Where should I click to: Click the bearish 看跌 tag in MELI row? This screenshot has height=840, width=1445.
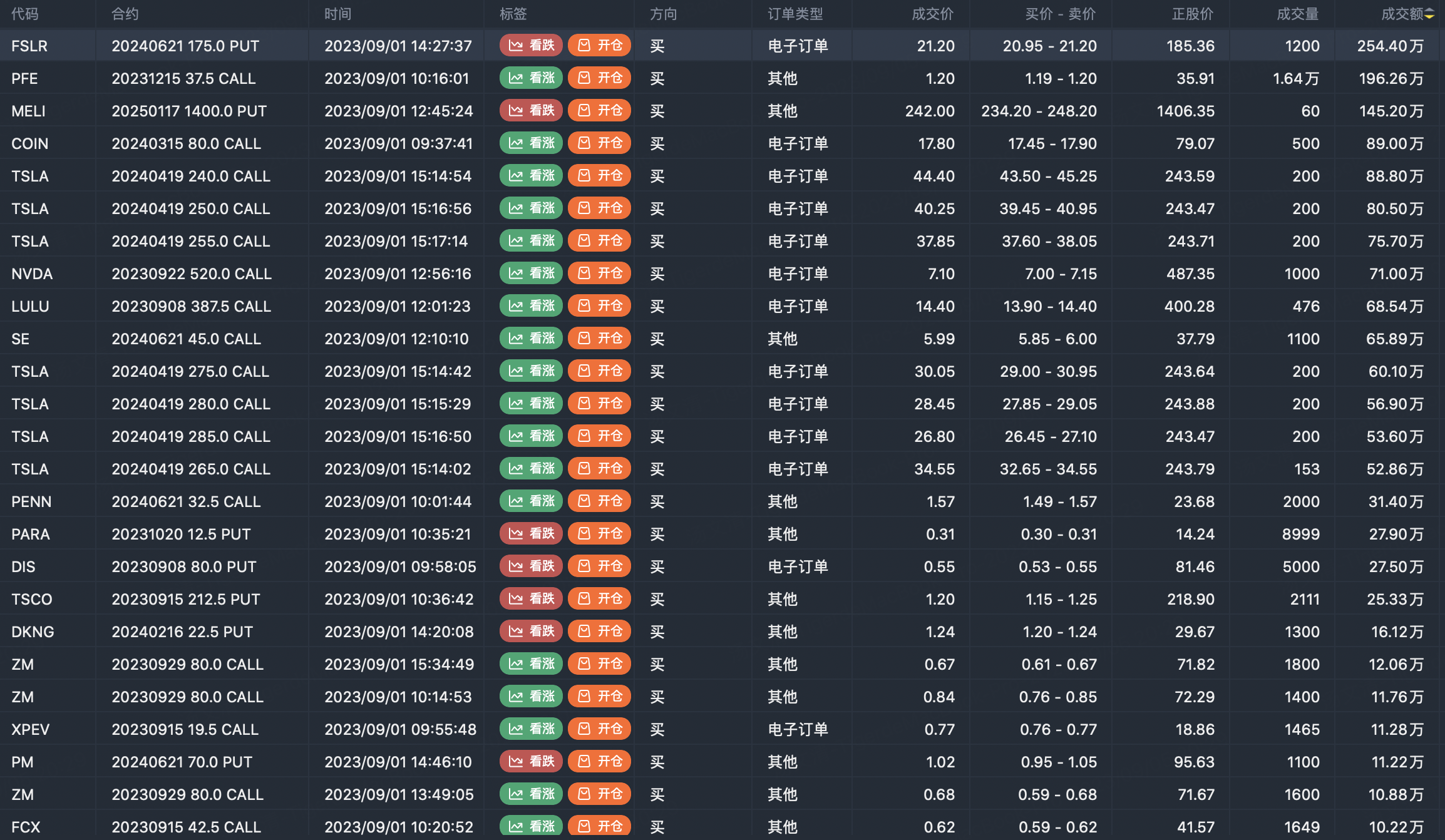[x=531, y=110]
